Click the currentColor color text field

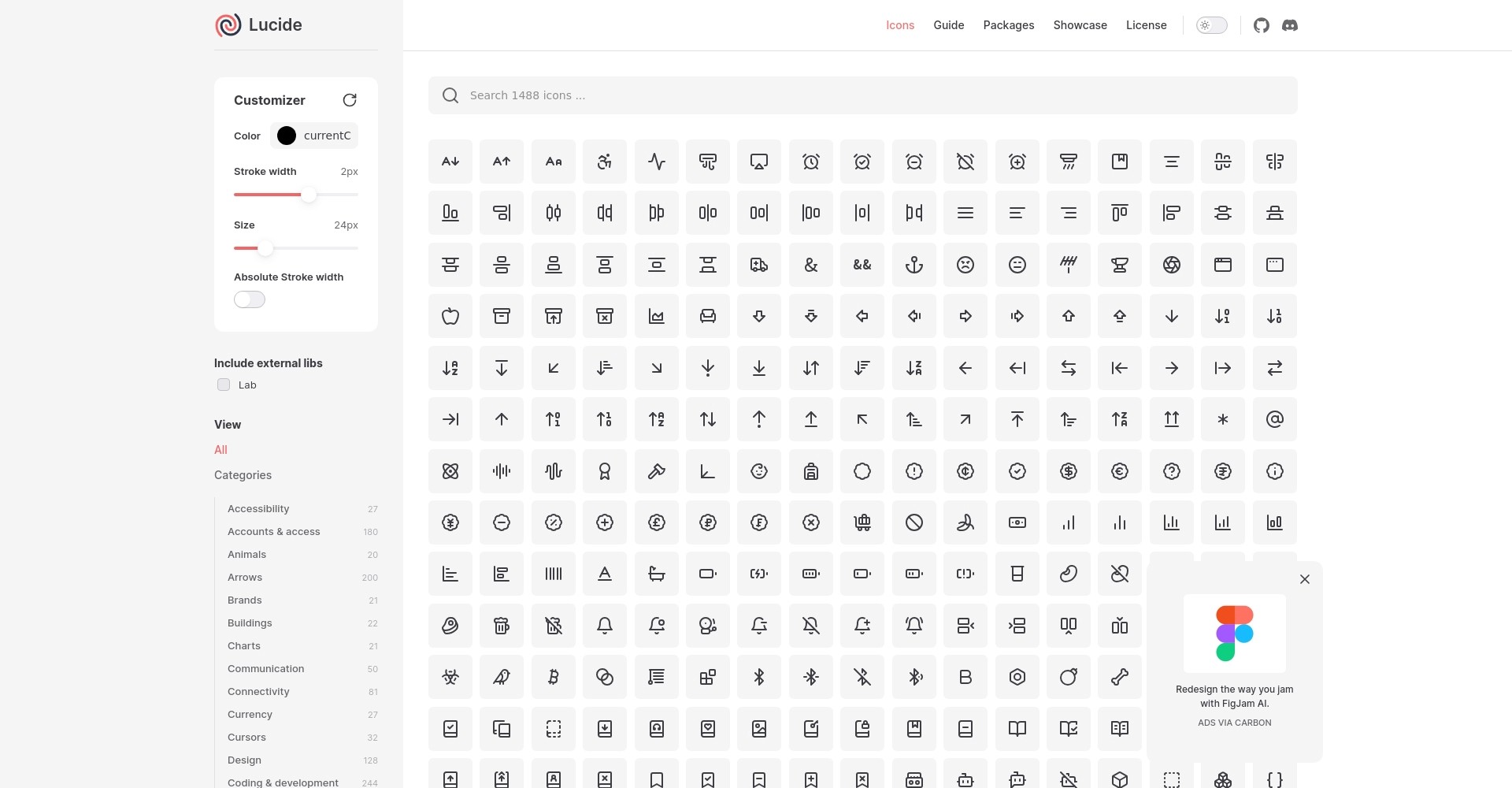coord(328,136)
